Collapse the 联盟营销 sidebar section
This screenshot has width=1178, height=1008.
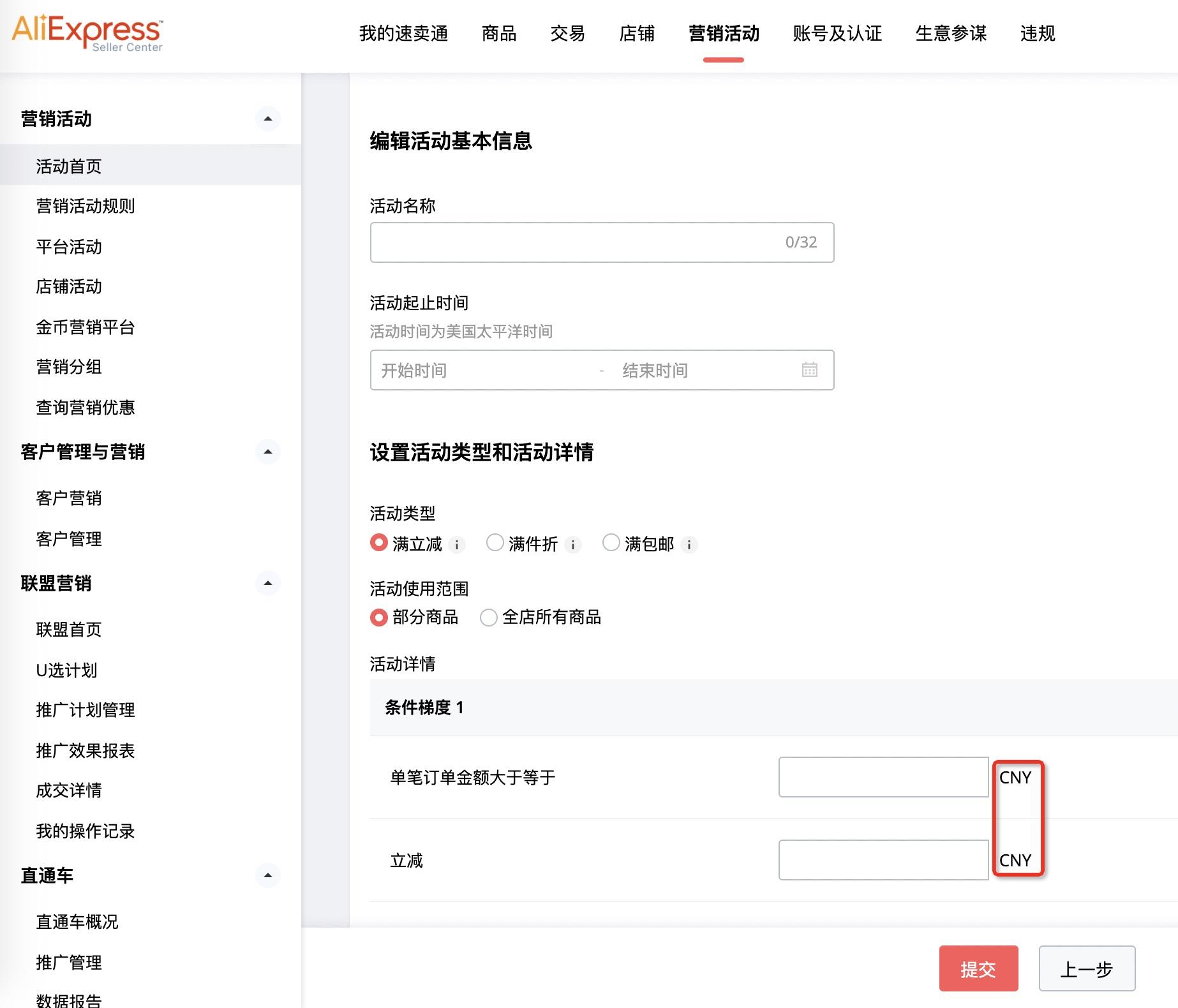(x=268, y=583)
